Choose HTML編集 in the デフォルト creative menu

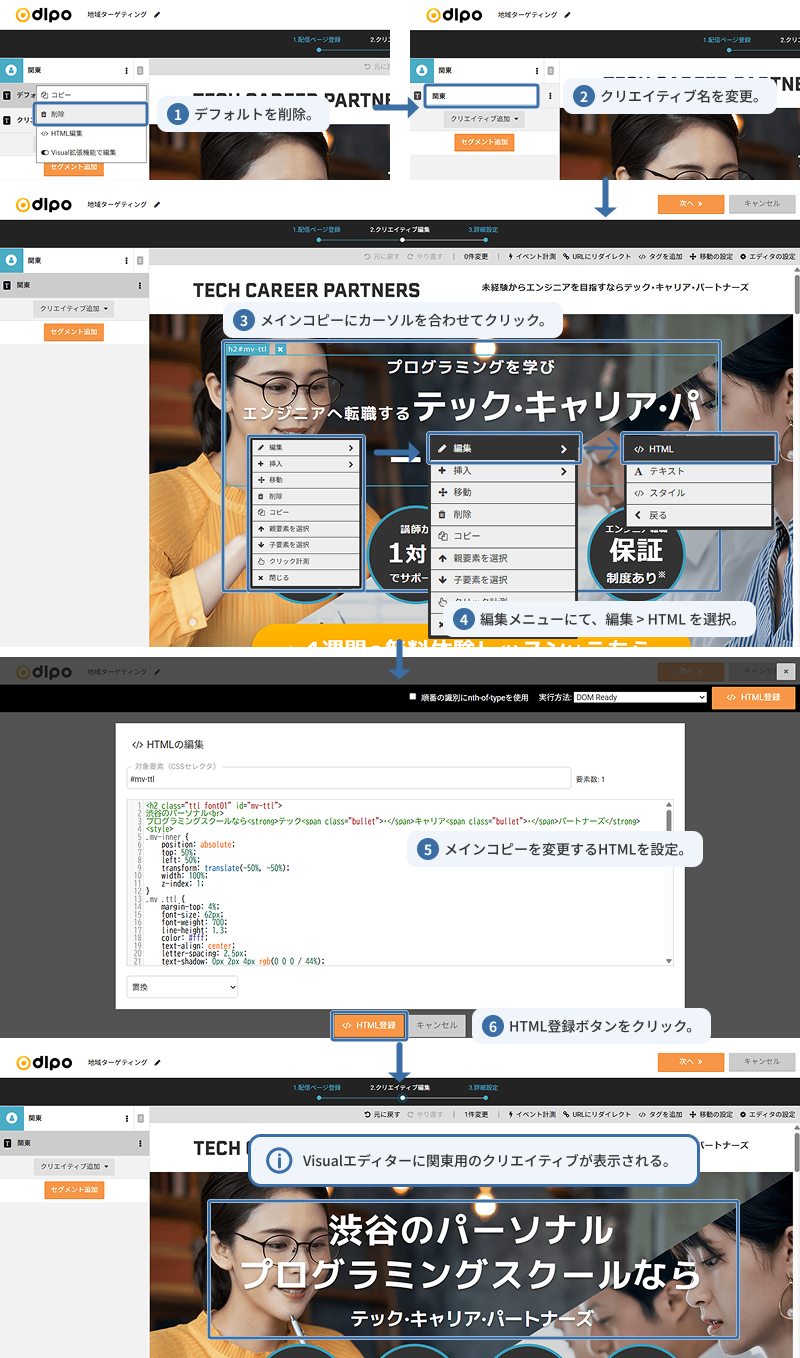[x=91, y=133]
